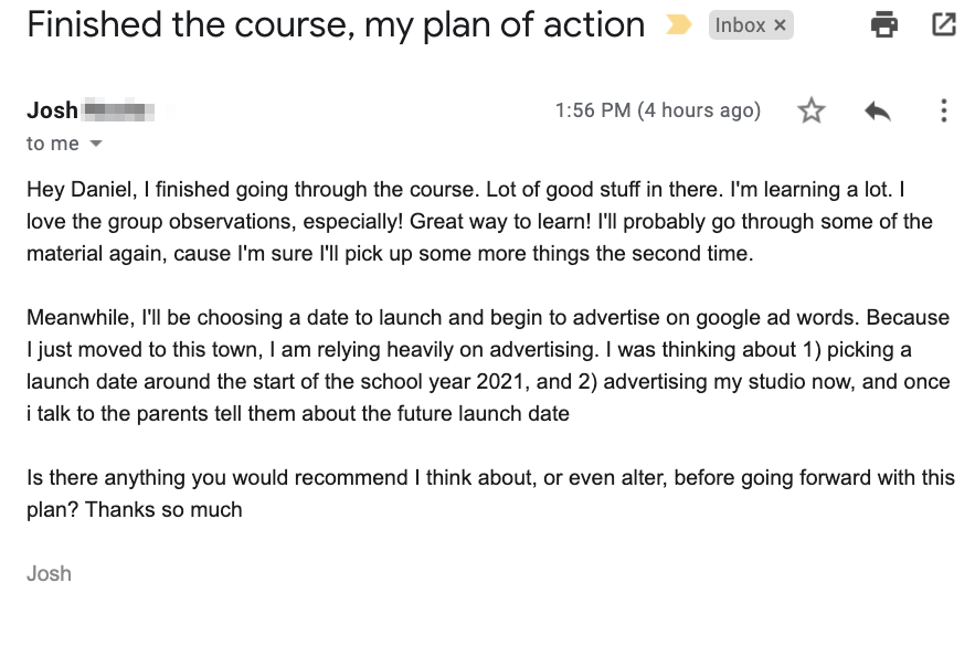This screenshot has height=647, width=977.
Task: Star the message from Josh
Action: [811, 111]
